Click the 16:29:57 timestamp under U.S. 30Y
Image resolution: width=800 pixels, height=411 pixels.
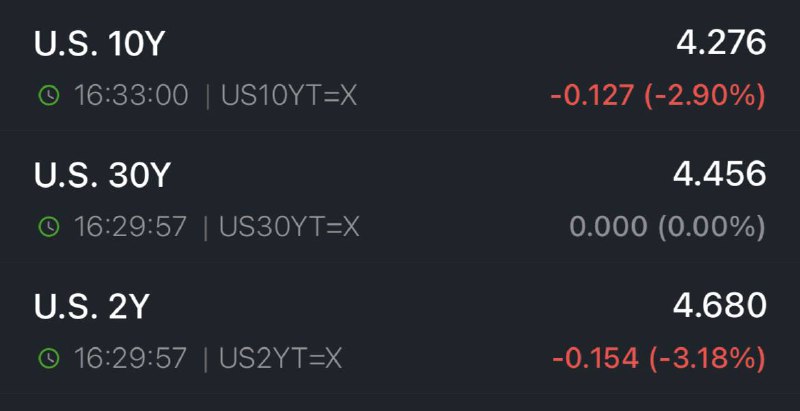point(131,227)
